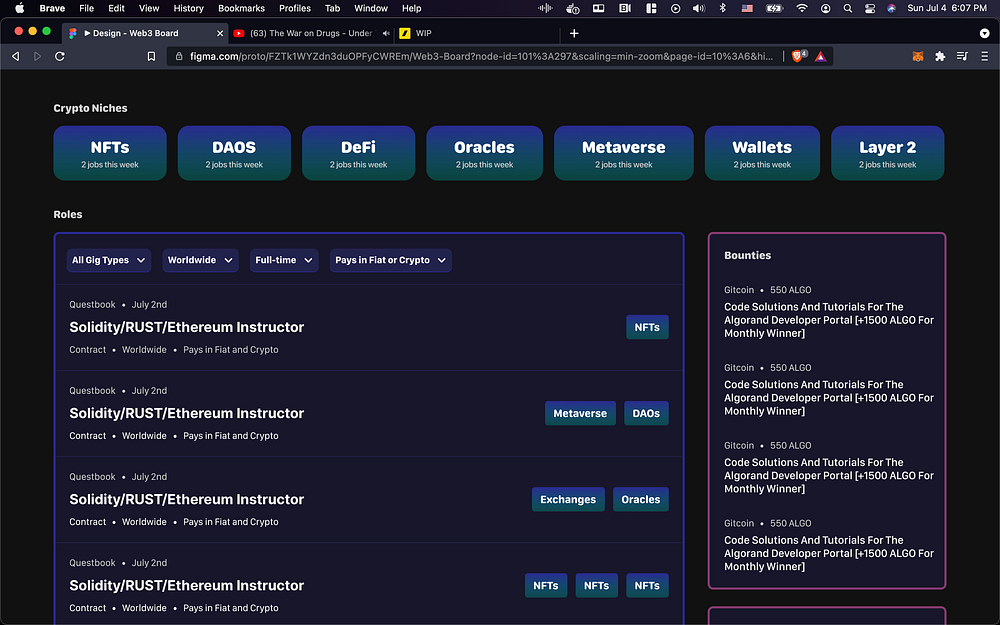Expand the Worldwide location dropdown
The width and height of the screenshot is (1000, 625).
[x=200, y=260]
